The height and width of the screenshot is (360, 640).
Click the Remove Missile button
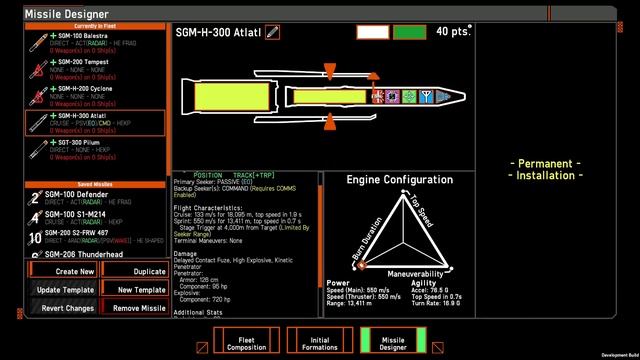click(135, 308)
